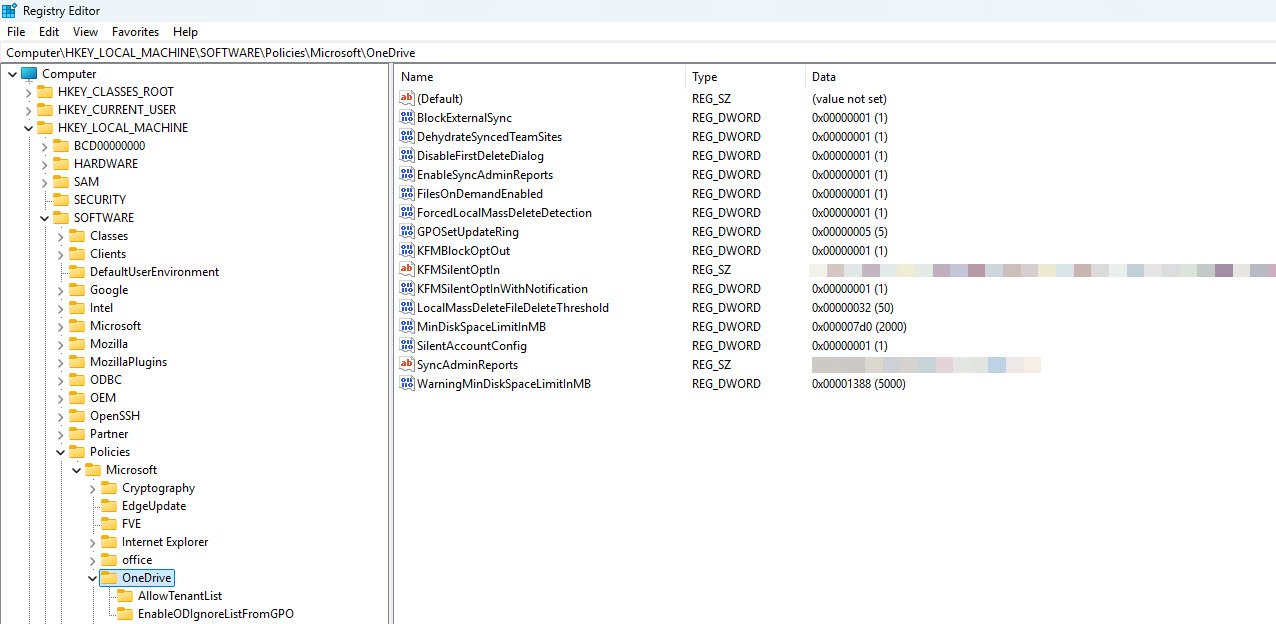1276x624 pixels.
Task: Click the Computer icon in tree
Action: [29, 74]
